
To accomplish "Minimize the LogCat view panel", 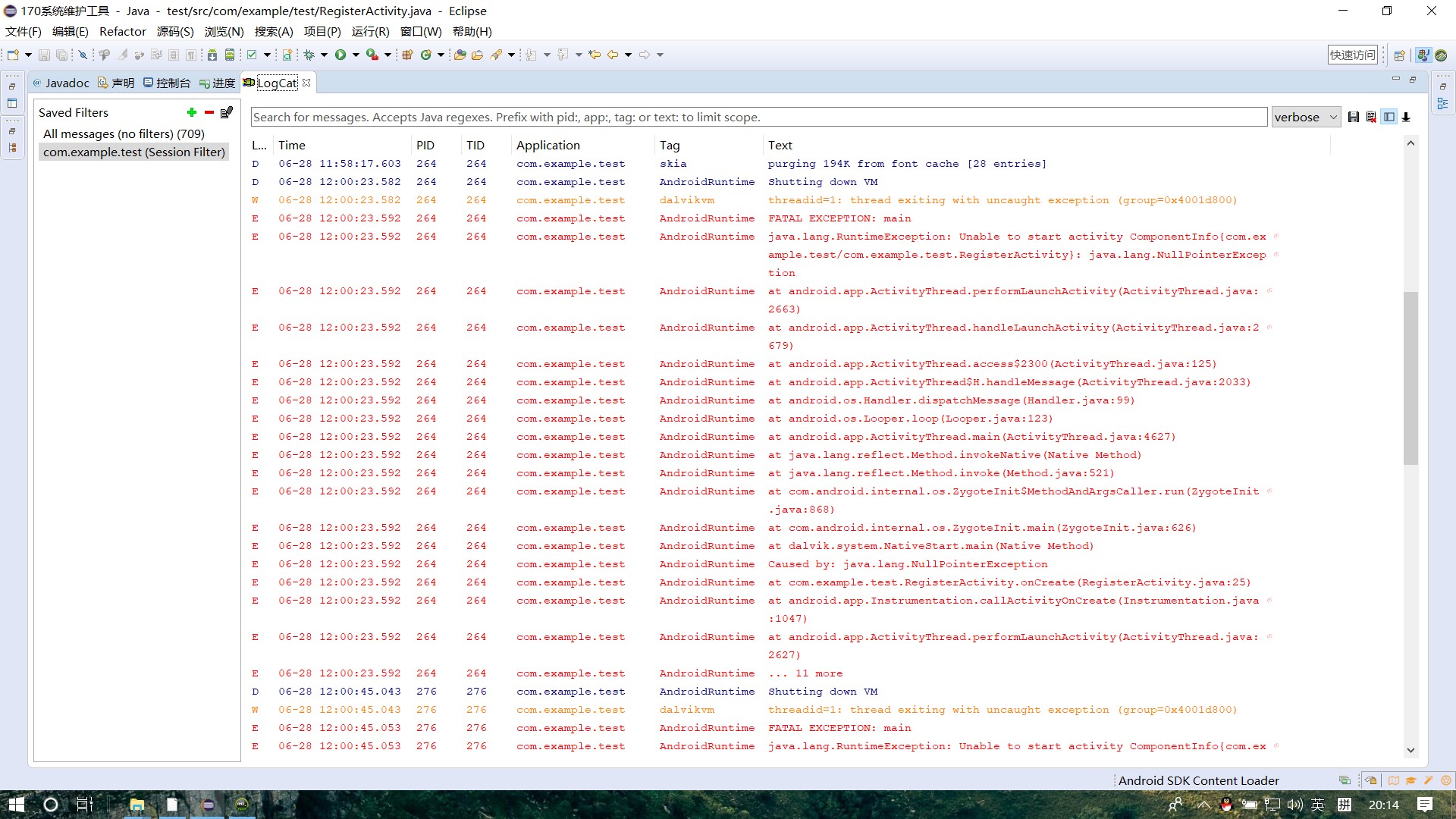I will click(1395, 79).
